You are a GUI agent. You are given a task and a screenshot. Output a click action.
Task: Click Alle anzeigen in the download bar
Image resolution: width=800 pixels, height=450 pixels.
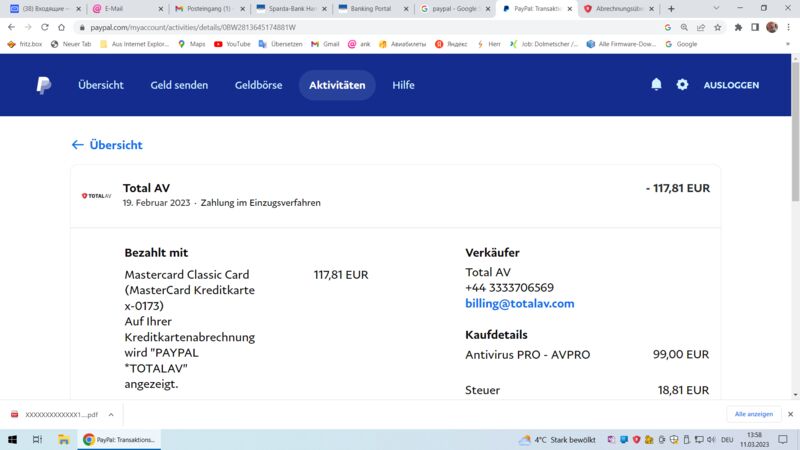click(x=754, y=414)
